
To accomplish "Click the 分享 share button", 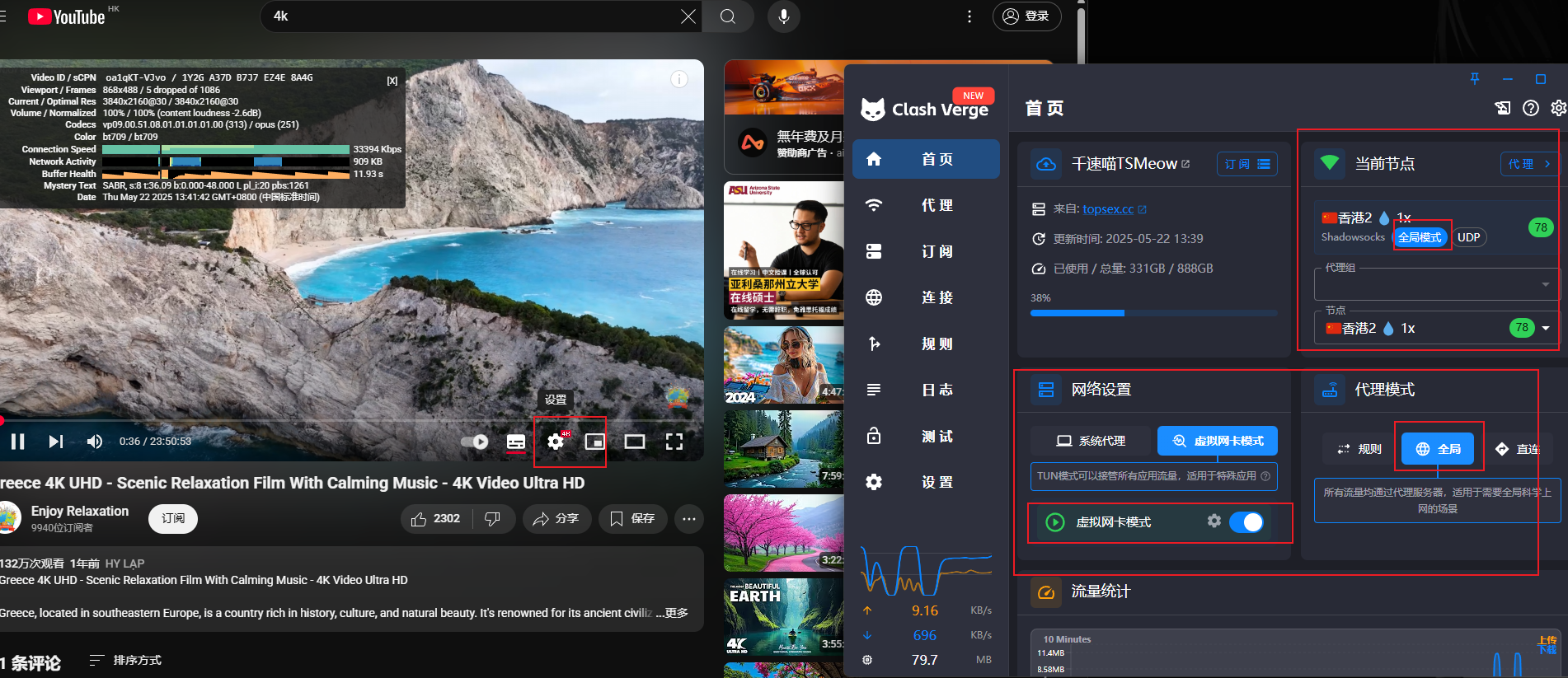I will 556,518.
